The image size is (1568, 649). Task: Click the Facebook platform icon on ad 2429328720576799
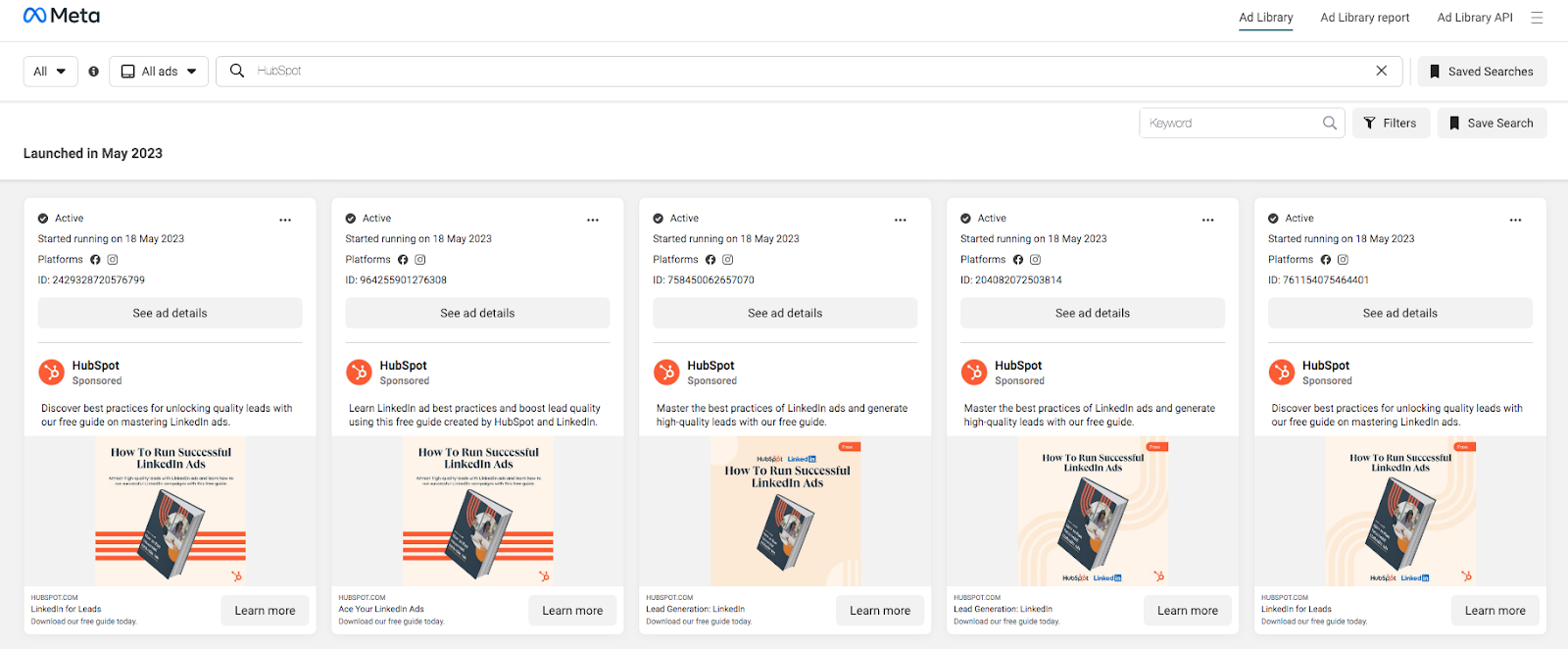pos(95,260)
